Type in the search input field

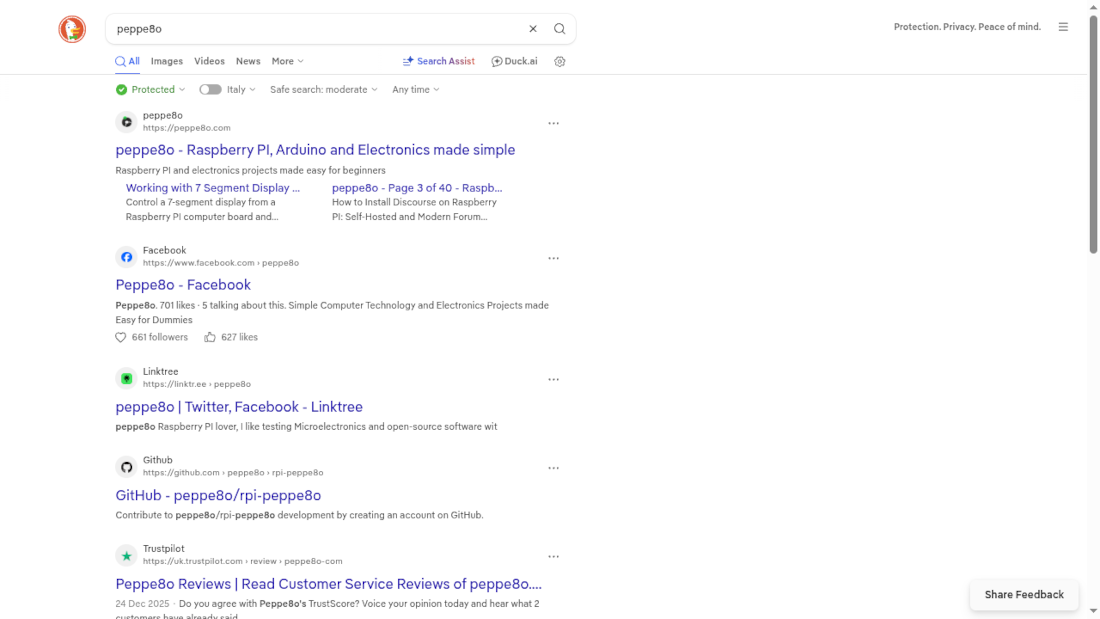[300, 28]
